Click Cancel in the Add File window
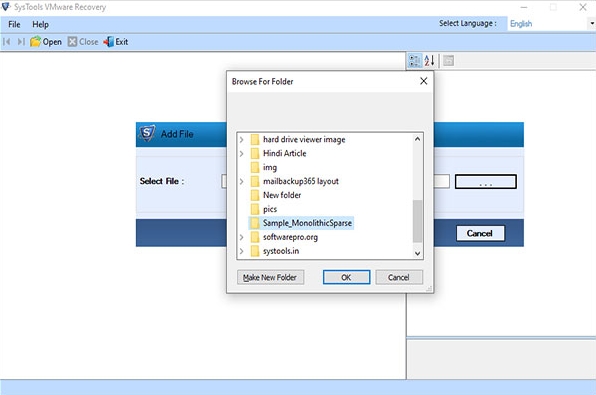Image resolution: width=596 pixels, height=395 pixels. tap(480, 233)
